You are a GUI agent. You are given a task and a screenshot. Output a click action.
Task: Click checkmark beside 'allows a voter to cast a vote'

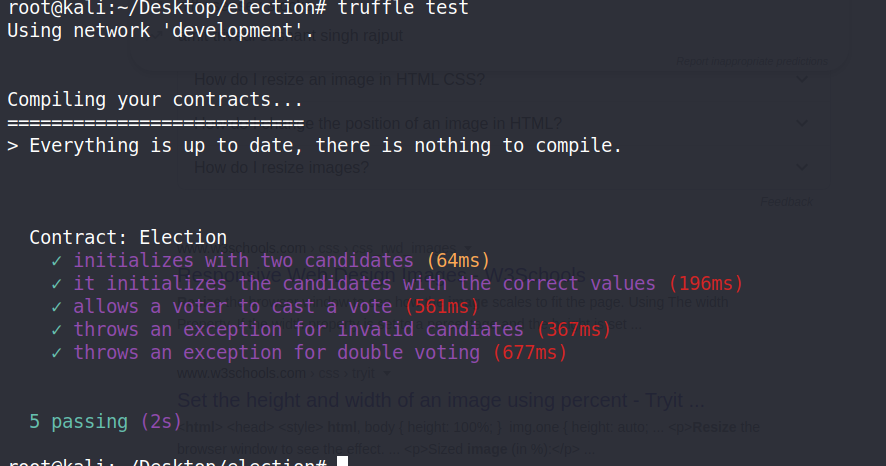(x=56, y=307)
